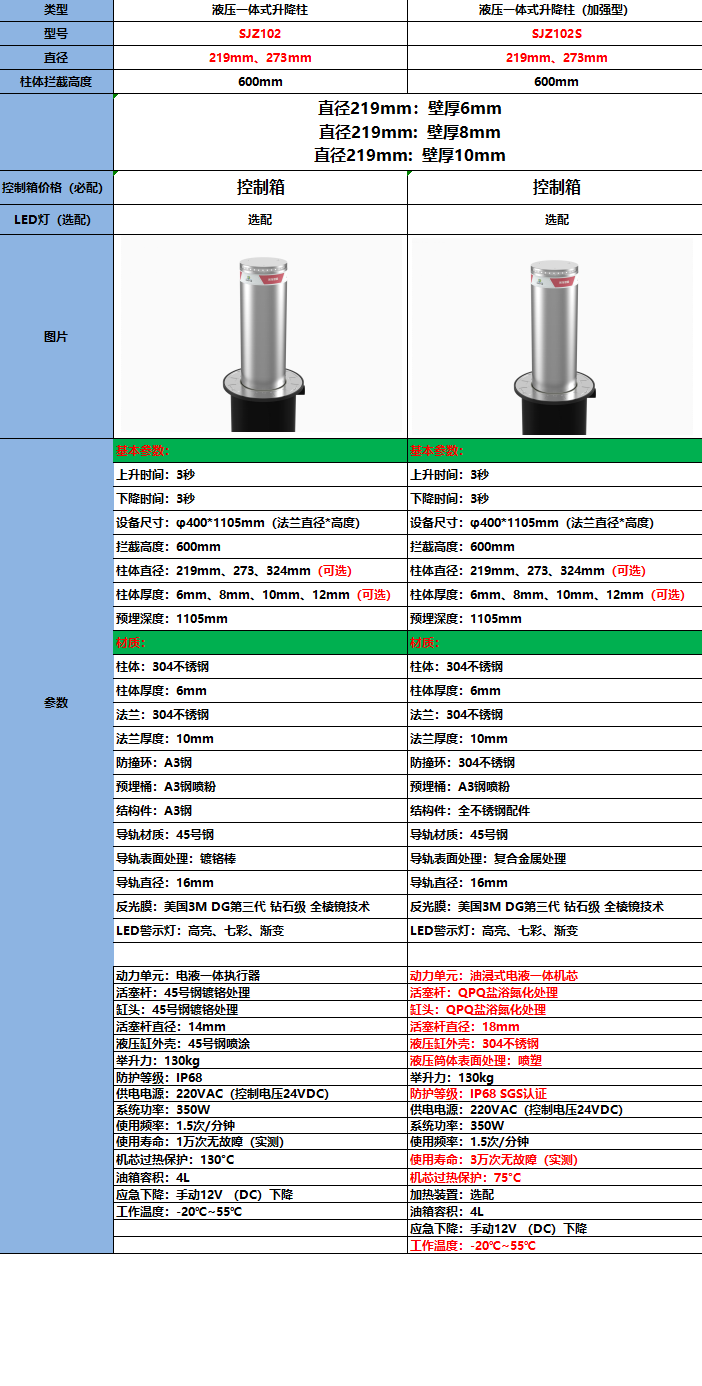Click 动力单元：电液一体执行器 cell
Image resolution: width=702 pixels, height=1386 pixels.
(260, 975)
